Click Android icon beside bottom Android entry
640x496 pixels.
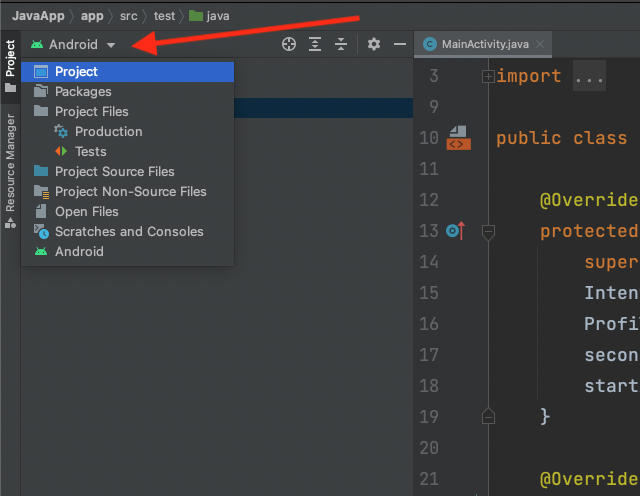(x=41, y=251)
